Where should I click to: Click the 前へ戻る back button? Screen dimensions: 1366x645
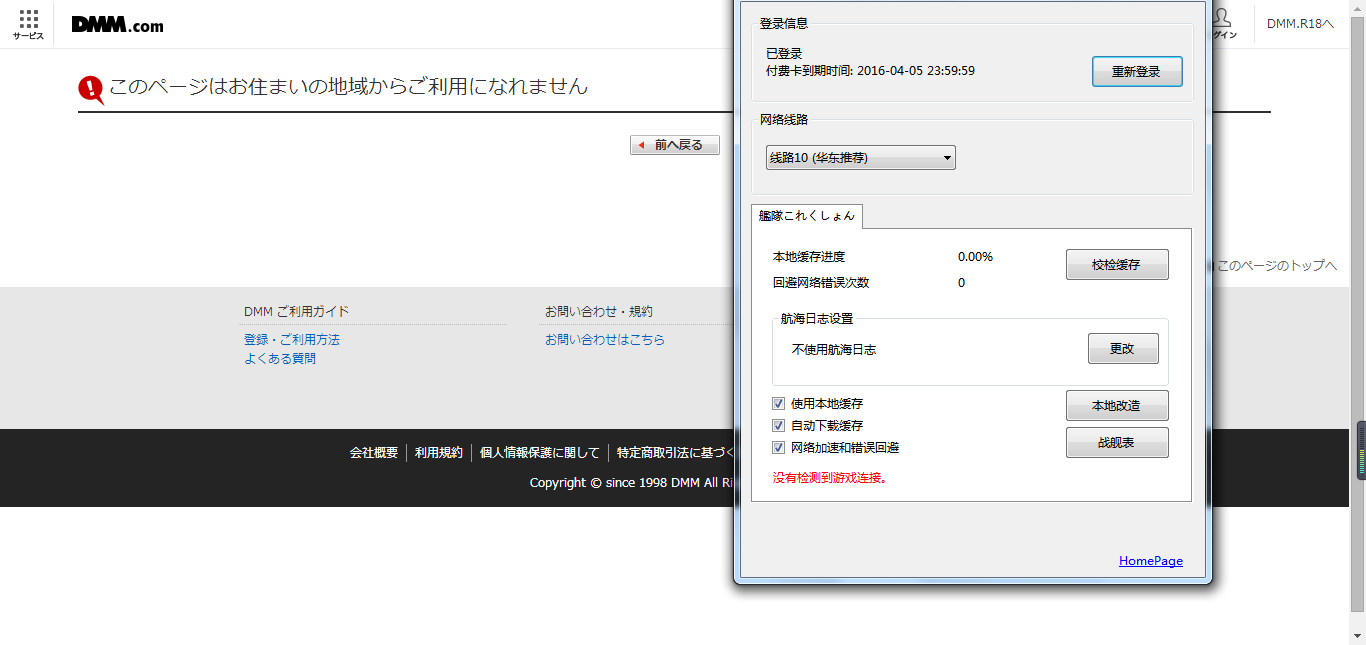675,146
